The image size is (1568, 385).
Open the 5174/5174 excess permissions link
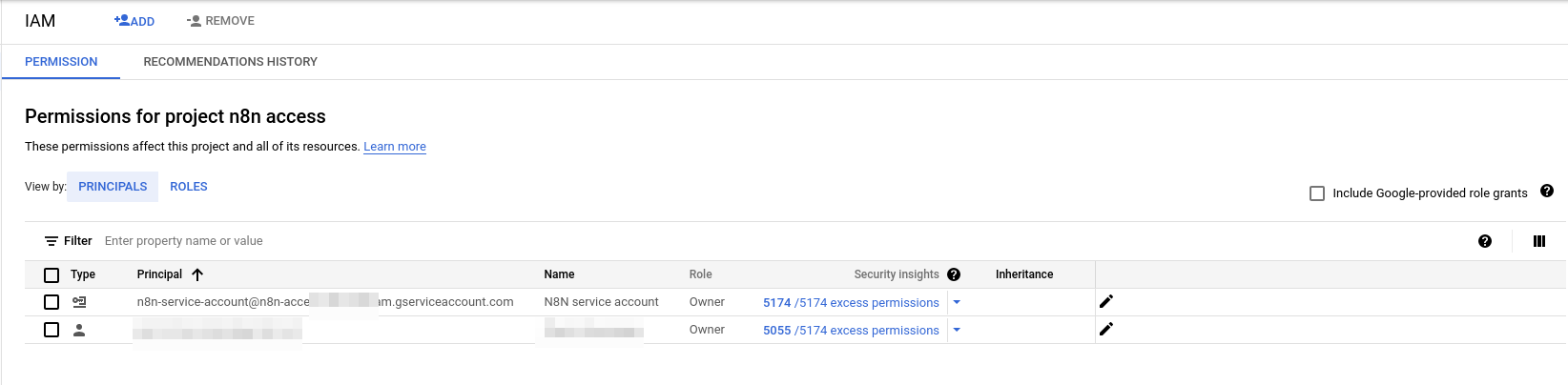click(x=851, y=303)
